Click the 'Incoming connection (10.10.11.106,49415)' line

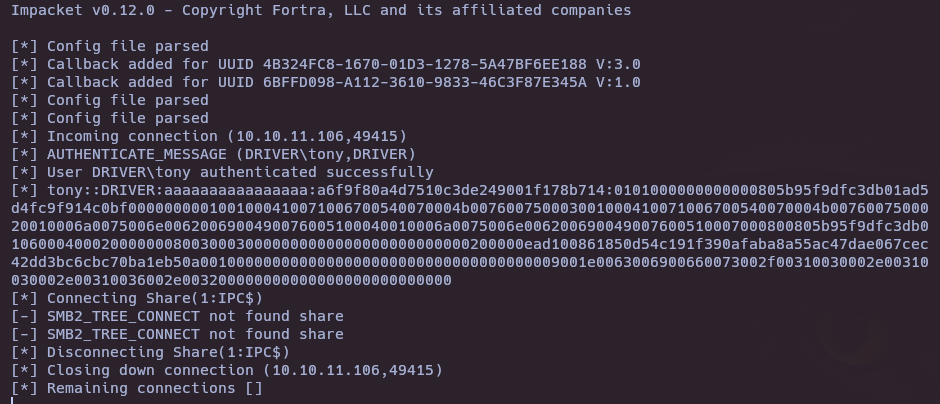coord(209,136)
